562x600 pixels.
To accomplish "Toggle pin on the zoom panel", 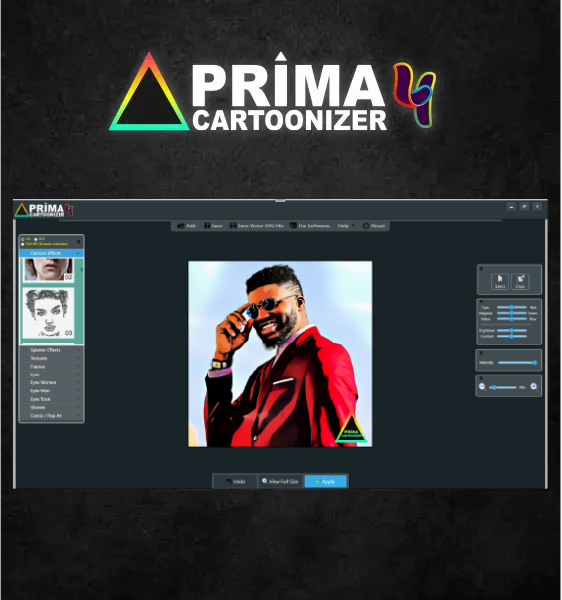I will point(481,378).
